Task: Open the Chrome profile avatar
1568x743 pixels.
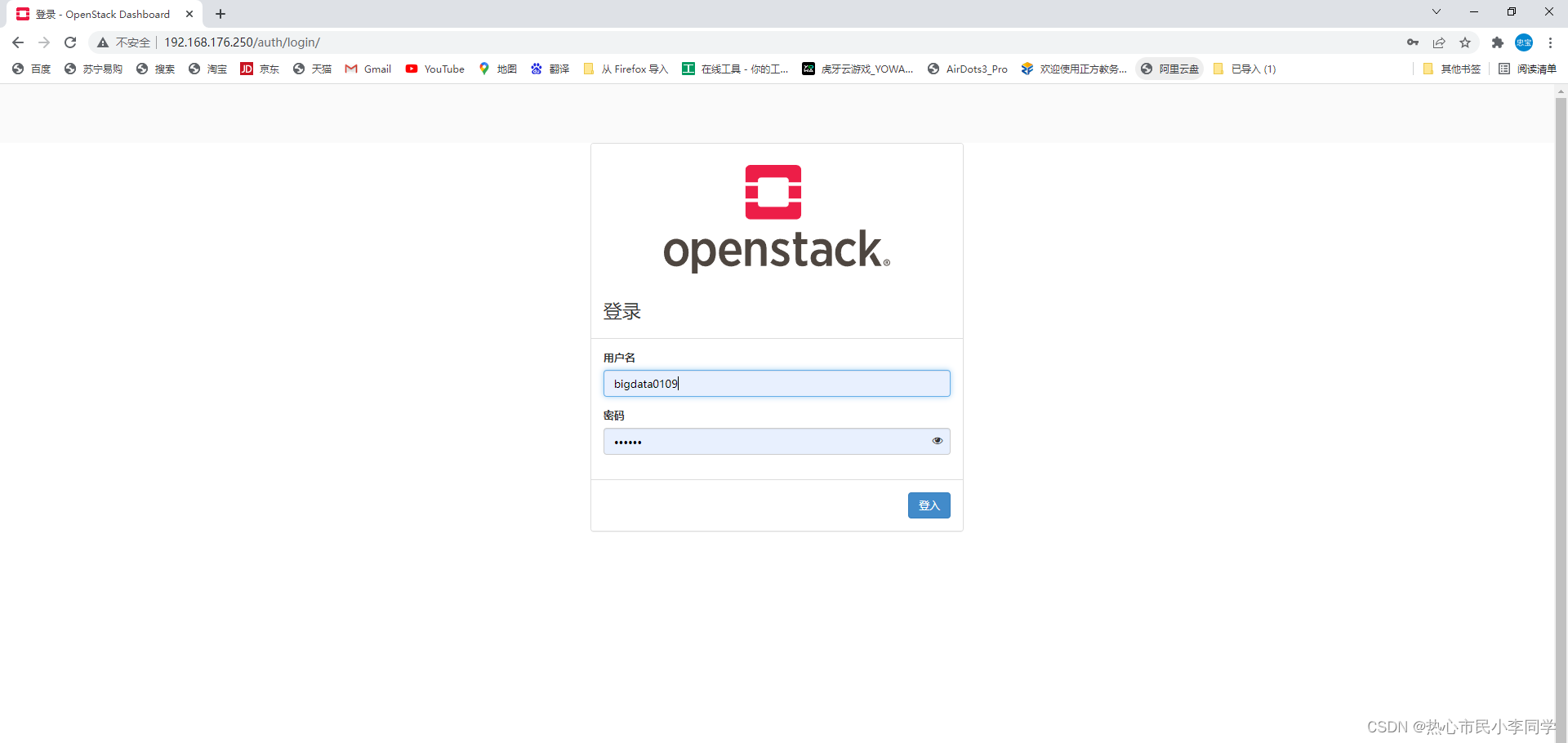Action: click(1524, 42)
